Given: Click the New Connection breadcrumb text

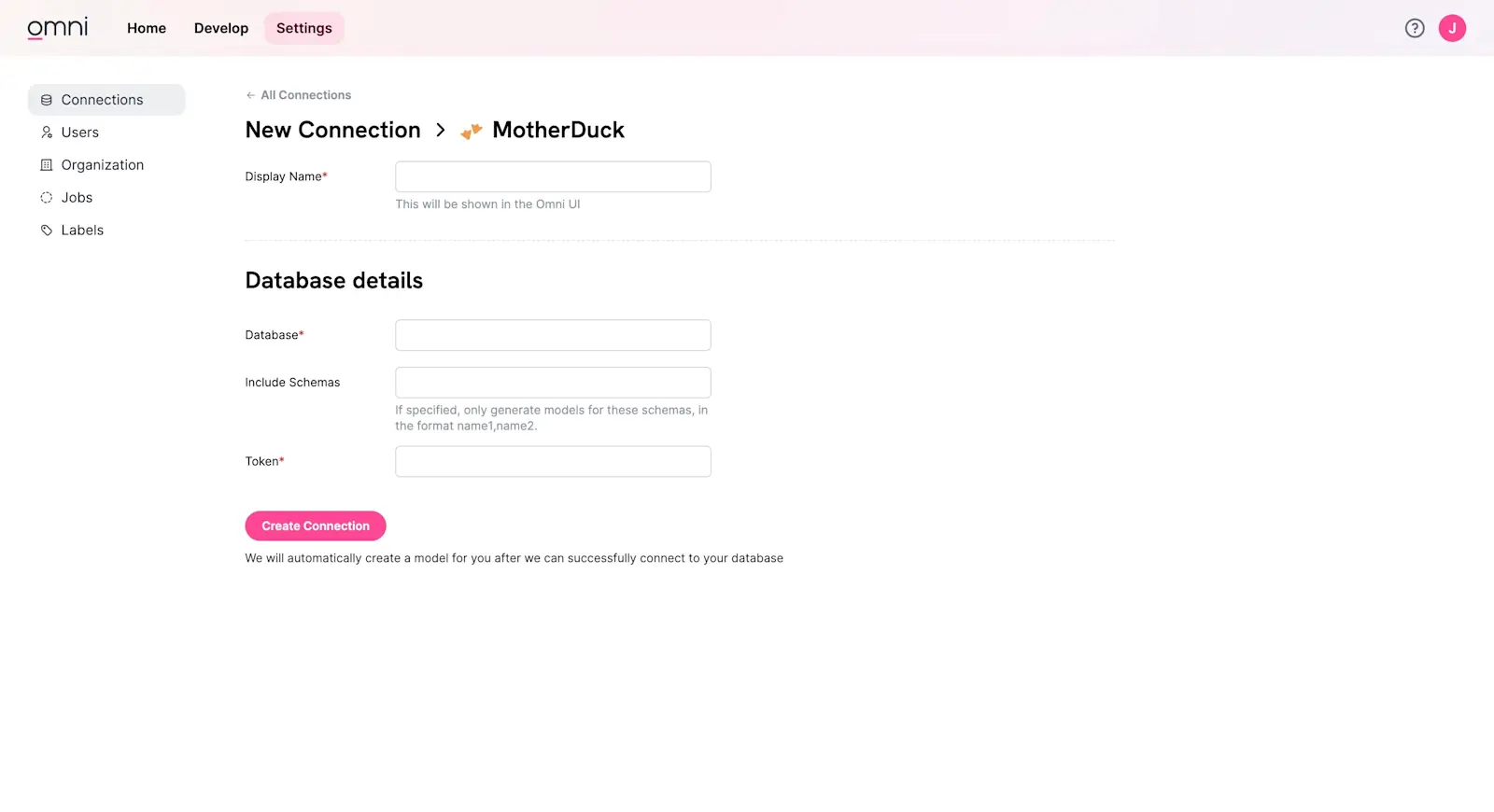Looking at the screenshot, I should 332,130.
